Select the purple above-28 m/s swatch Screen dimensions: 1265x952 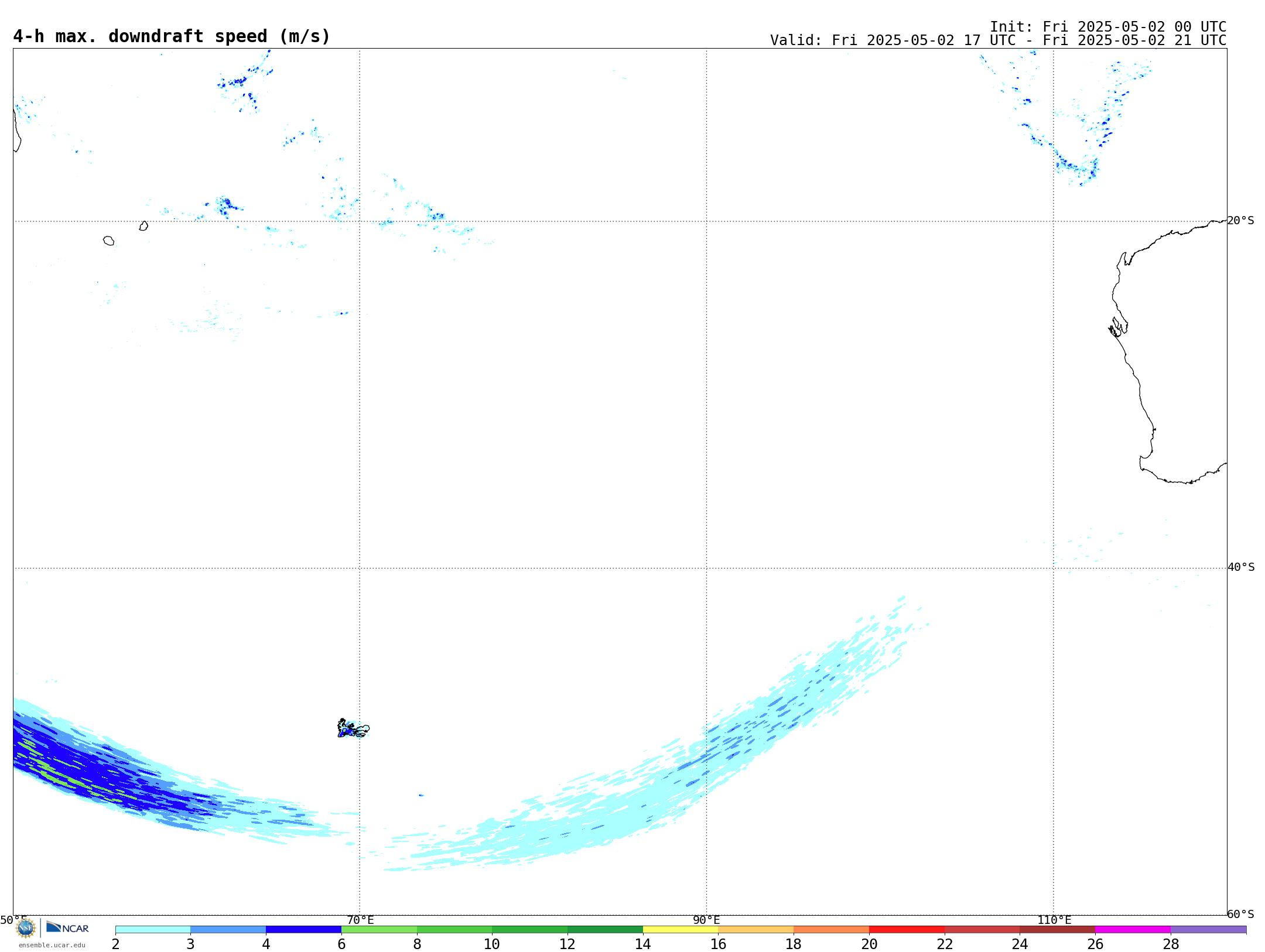(1208, 930)
